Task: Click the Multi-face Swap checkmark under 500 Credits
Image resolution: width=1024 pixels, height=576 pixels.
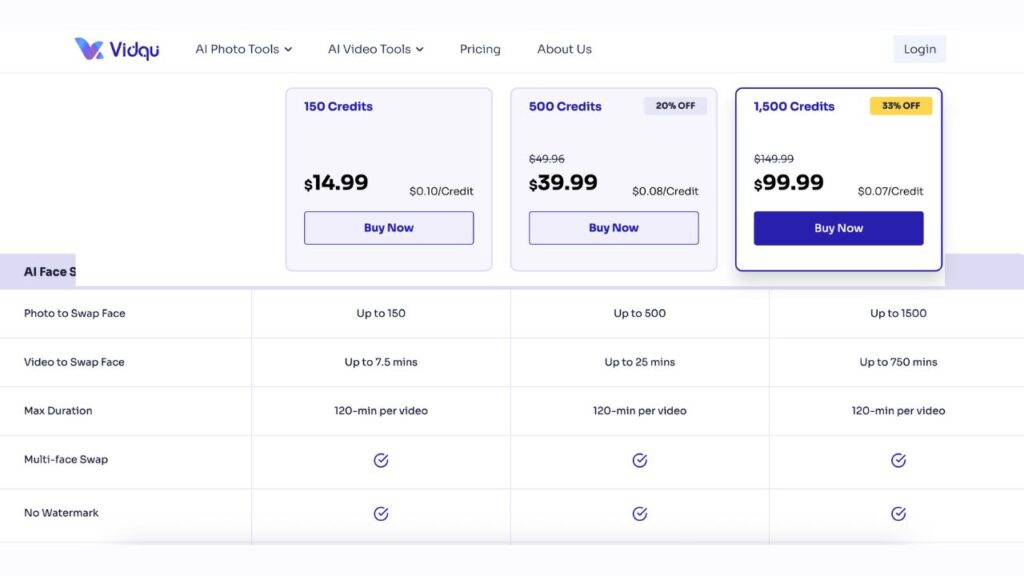Action: pos(639,461)
